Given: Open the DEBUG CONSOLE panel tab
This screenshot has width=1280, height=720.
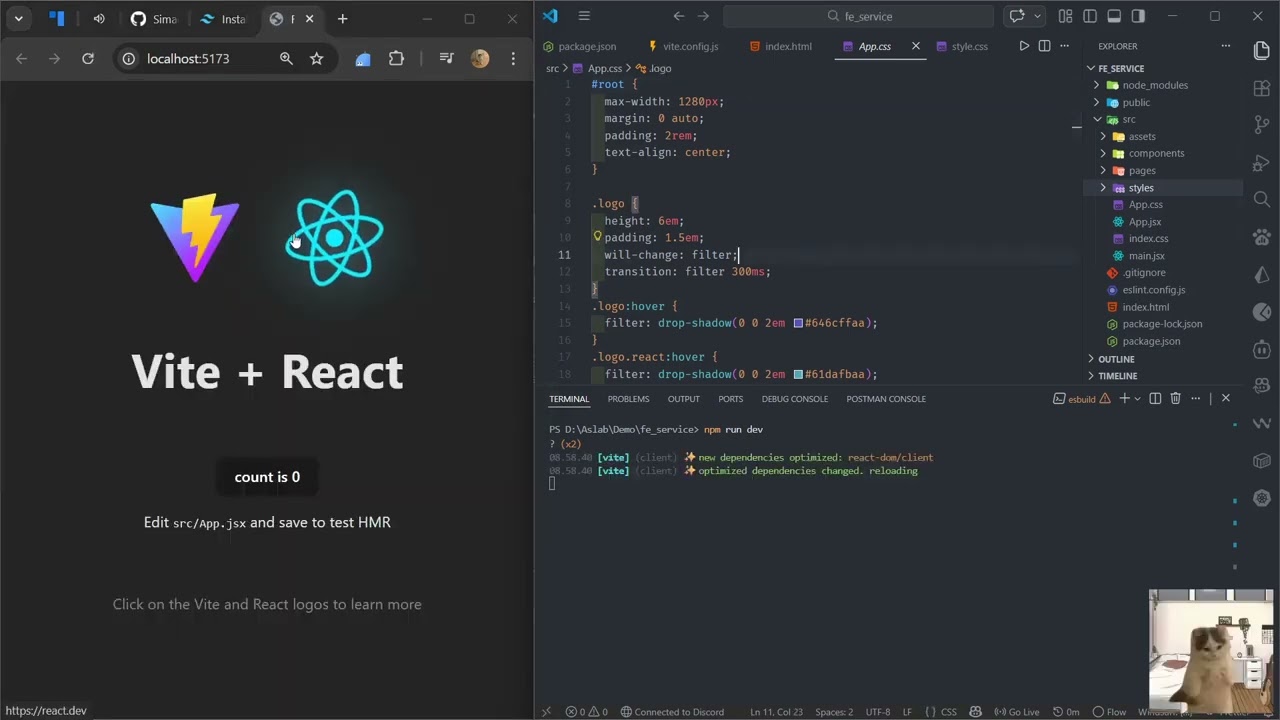Looking at the screenshot, I should click(794, 399).
